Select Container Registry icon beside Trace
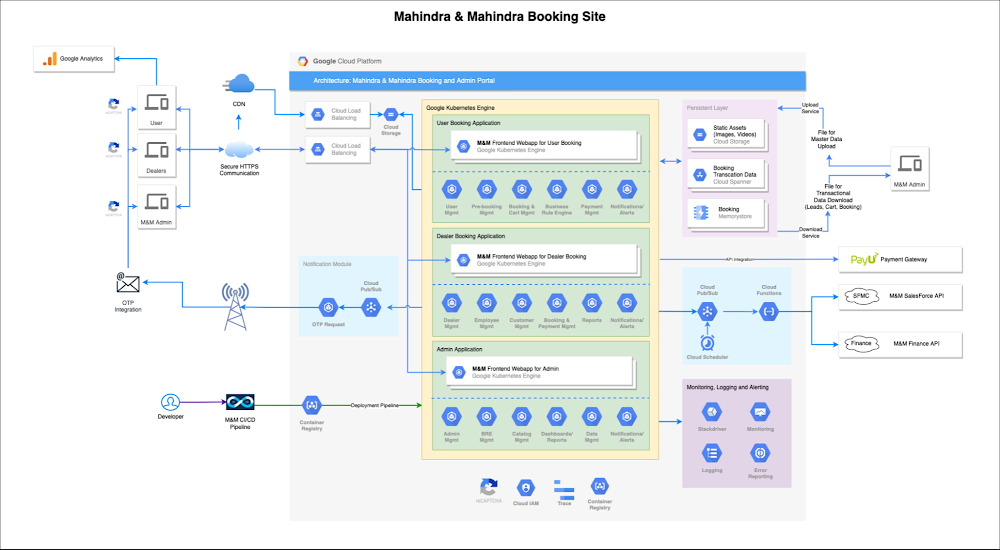Viewport: 1000px width, 550px height. [599, 487]
